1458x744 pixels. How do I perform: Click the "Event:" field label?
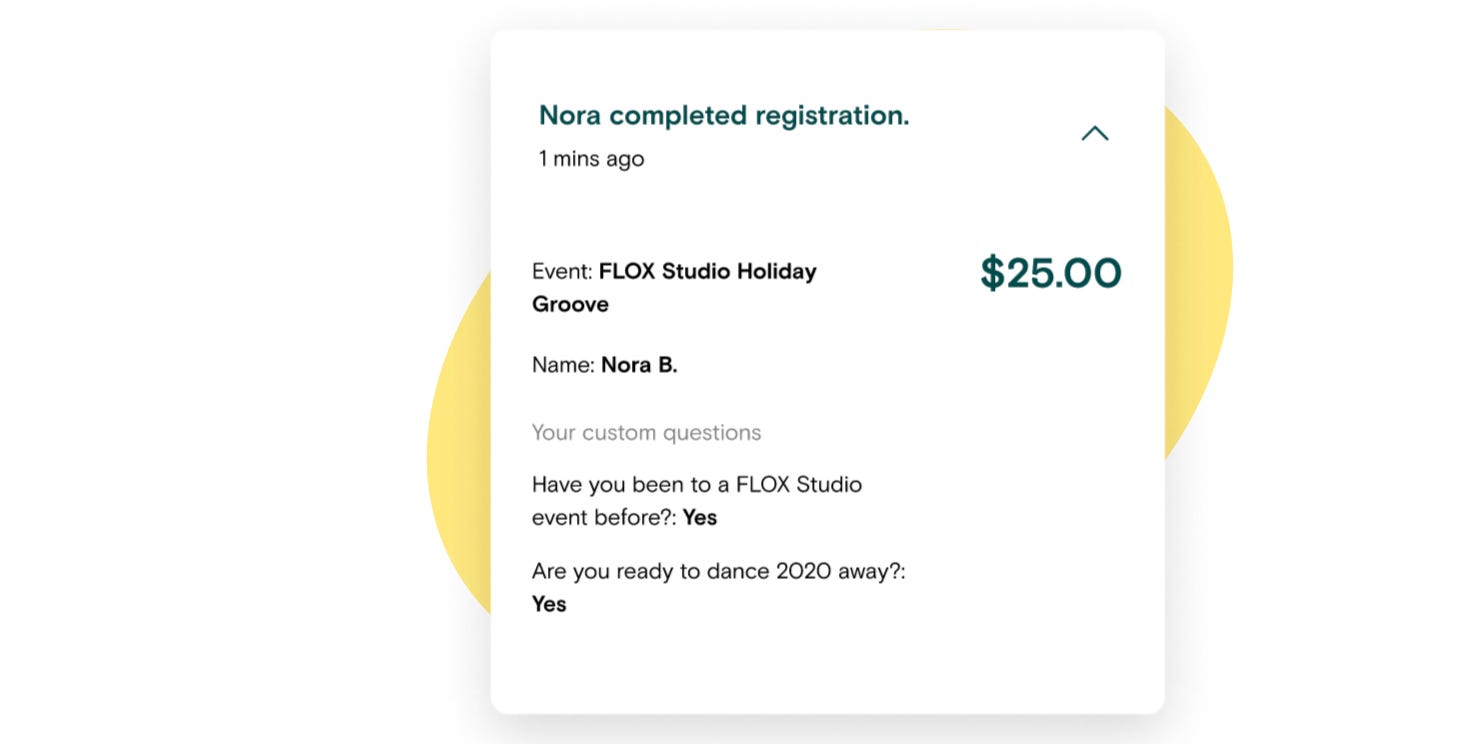[562, 272]
